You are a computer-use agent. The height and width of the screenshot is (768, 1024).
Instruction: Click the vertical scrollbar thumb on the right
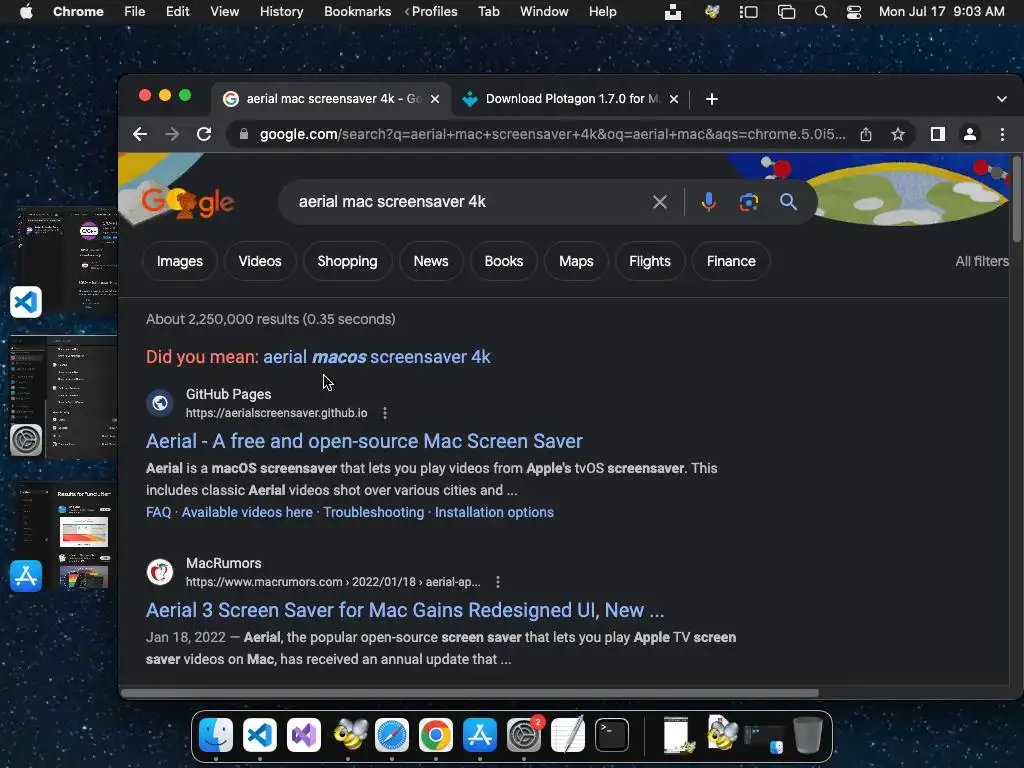[x=1017, y=199]
